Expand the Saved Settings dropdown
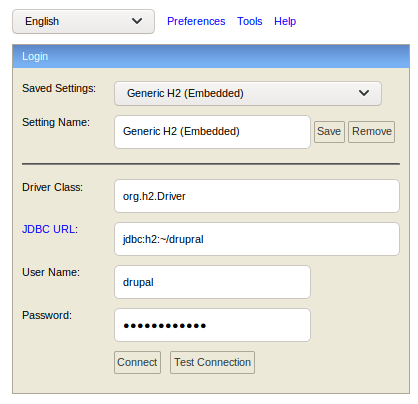The height and width of the screenshot is (404, 418). click(x=248, y=93)
